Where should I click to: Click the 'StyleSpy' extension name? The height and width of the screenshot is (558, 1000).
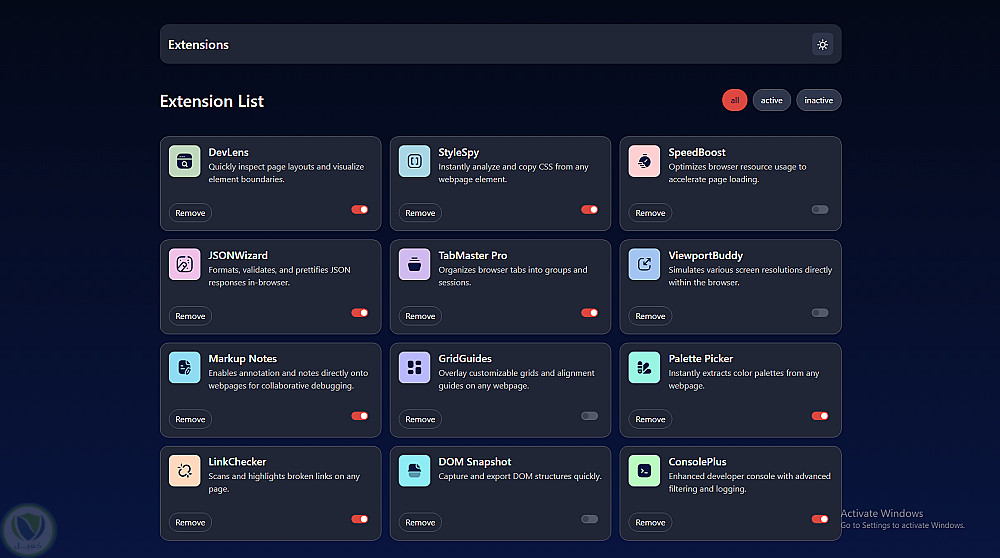(x=459, y=152)
